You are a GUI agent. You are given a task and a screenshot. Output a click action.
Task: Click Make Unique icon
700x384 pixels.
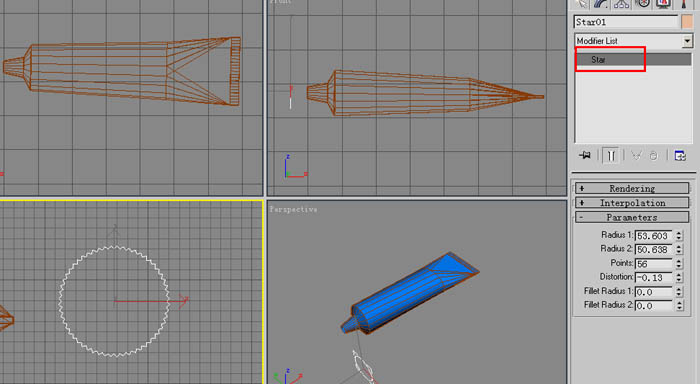(636, 155)
